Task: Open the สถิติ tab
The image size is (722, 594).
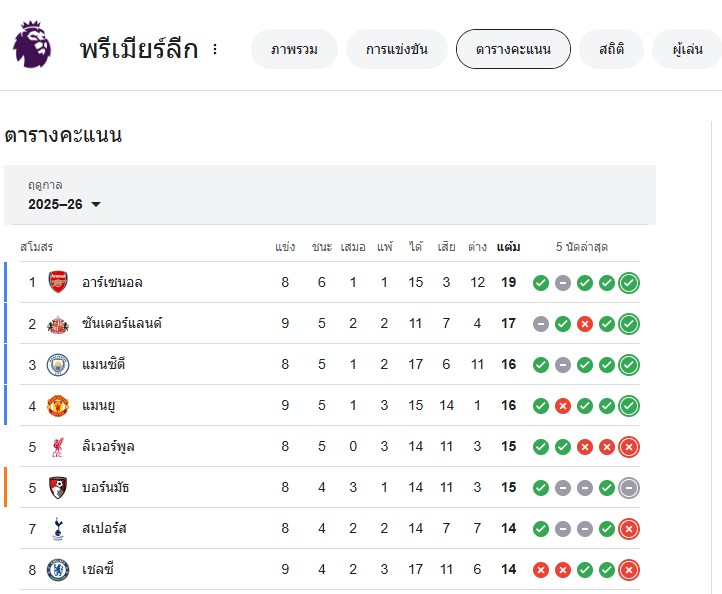Action: [x=612, y=49]
